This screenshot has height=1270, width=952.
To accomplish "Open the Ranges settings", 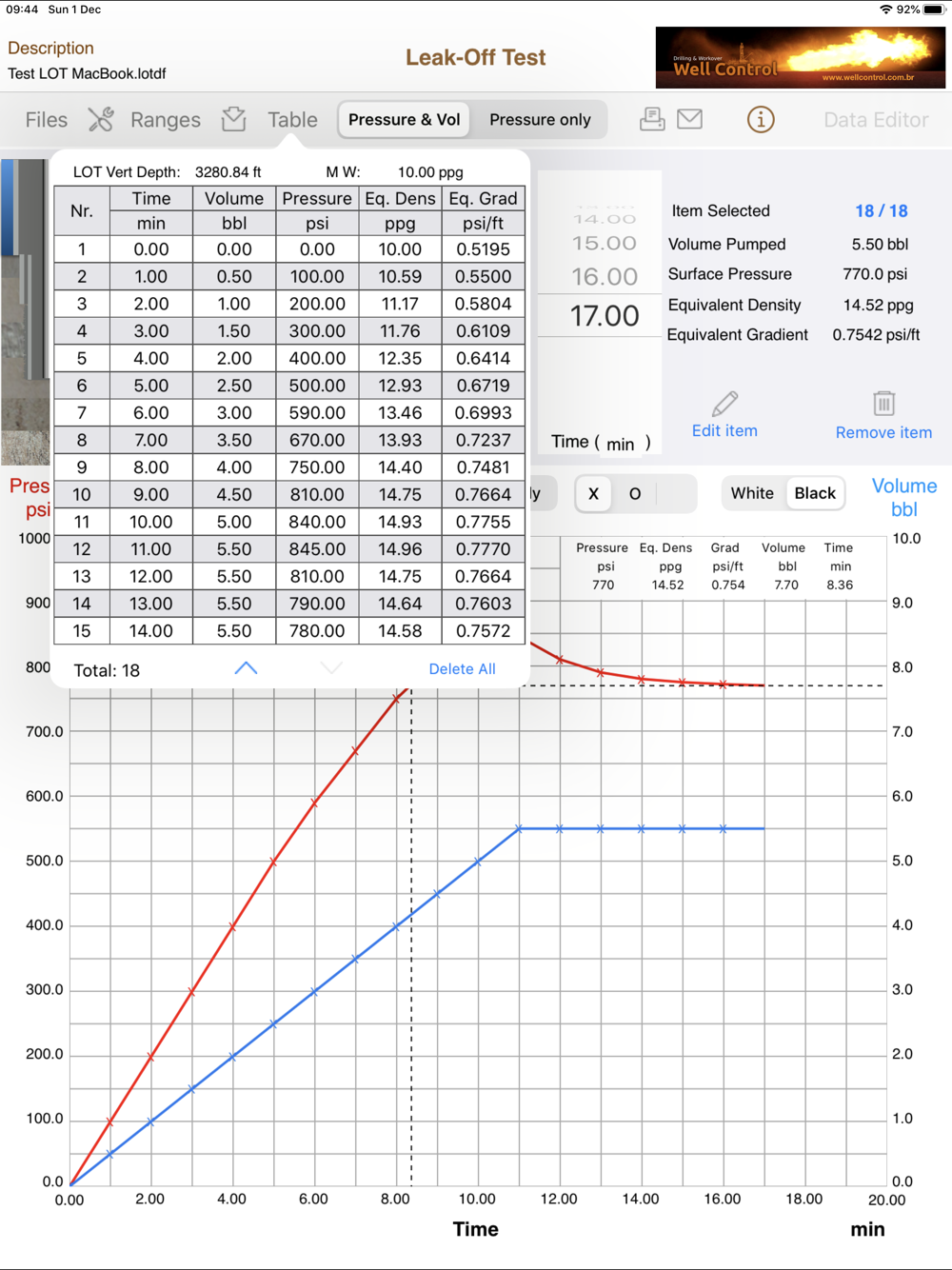I will (166, 120).
